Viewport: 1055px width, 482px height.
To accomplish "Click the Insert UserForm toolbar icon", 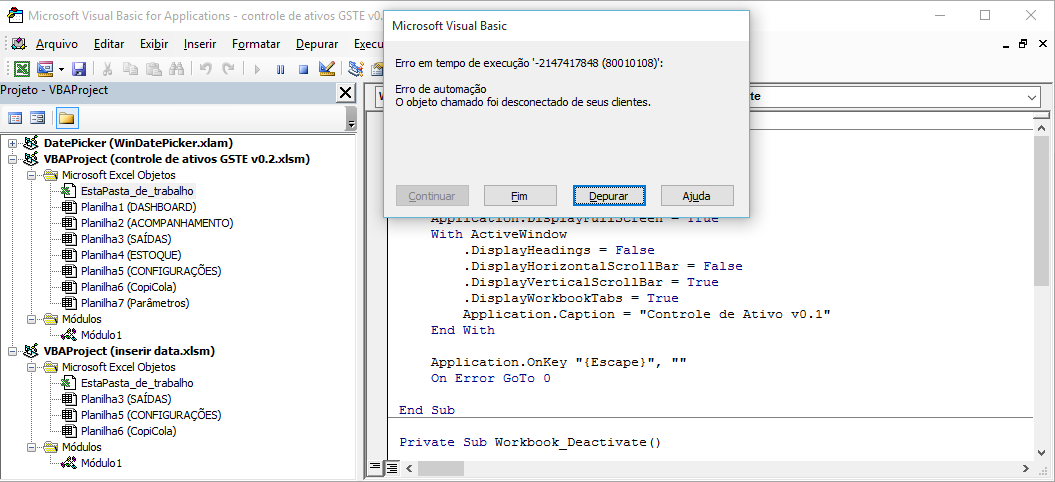I will pos(45,69).
